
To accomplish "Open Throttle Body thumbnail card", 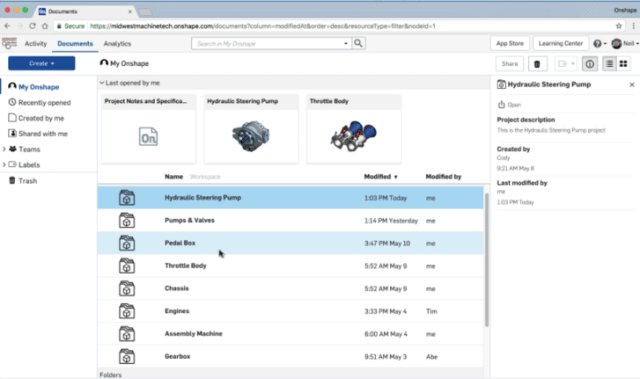I will (x=354, y=129).
